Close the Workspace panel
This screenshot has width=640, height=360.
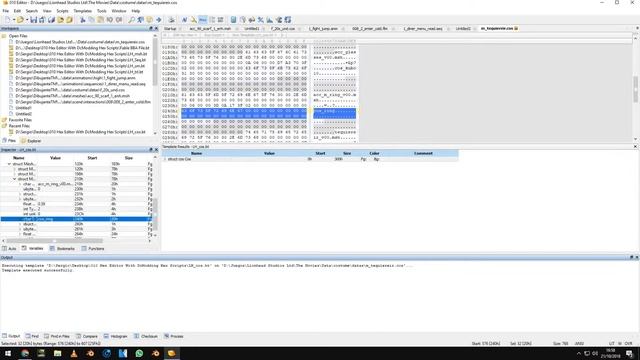[156, 29]
